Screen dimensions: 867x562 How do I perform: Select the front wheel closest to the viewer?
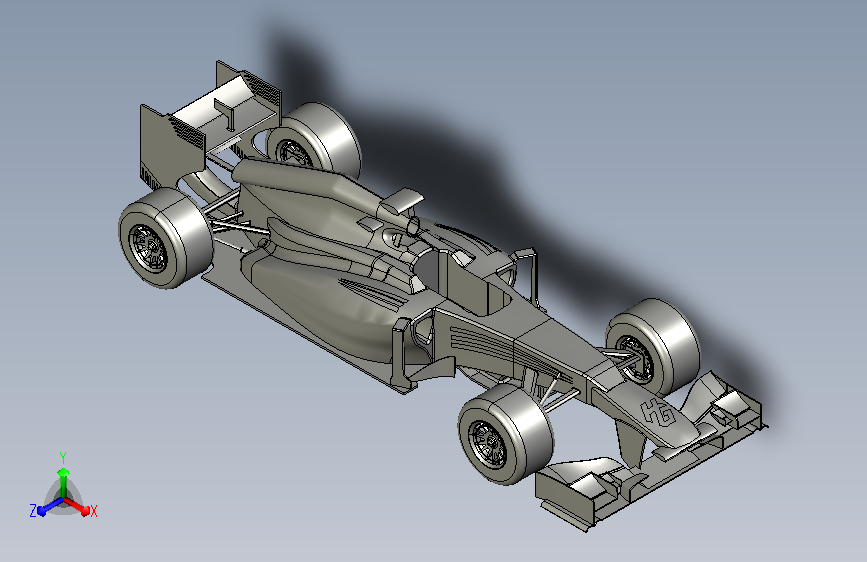click(506, 434)
